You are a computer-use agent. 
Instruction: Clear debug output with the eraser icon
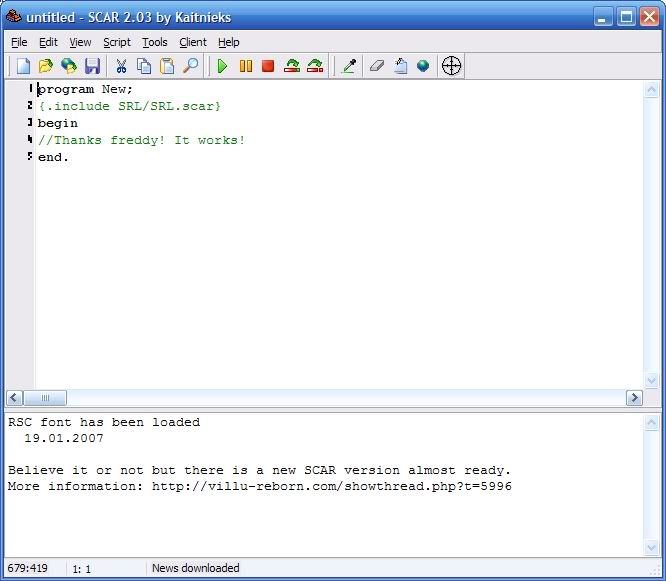pyautogui.click(x=377, y=66)
